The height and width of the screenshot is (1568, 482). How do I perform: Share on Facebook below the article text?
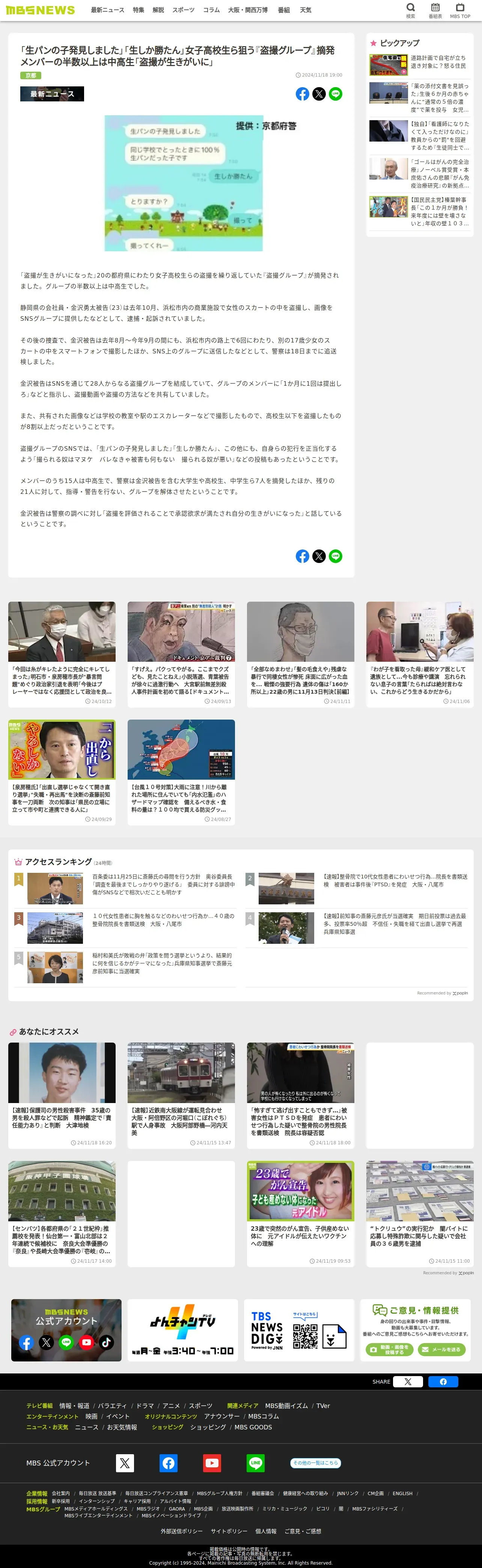click(303, 556)
